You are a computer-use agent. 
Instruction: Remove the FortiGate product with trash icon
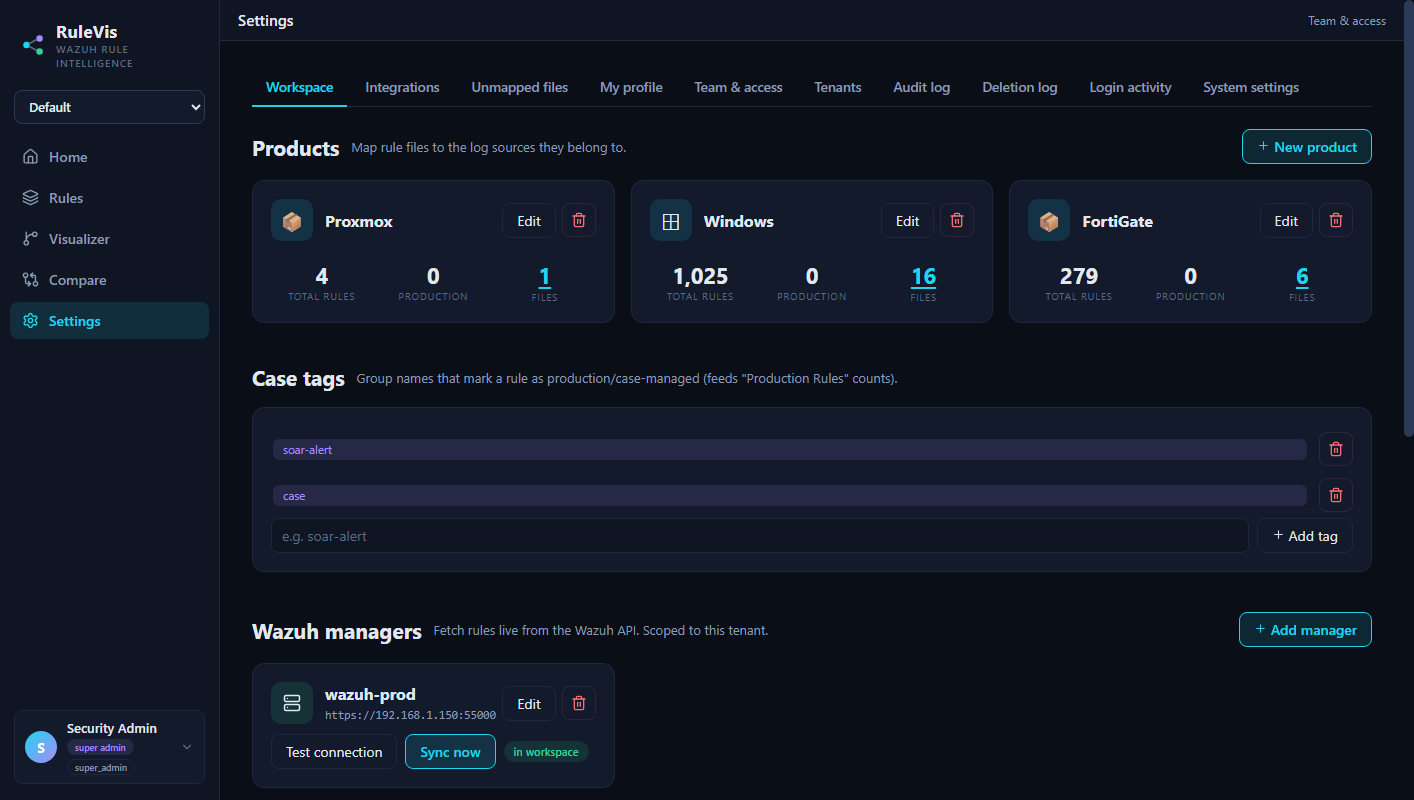coord(1336,221)
